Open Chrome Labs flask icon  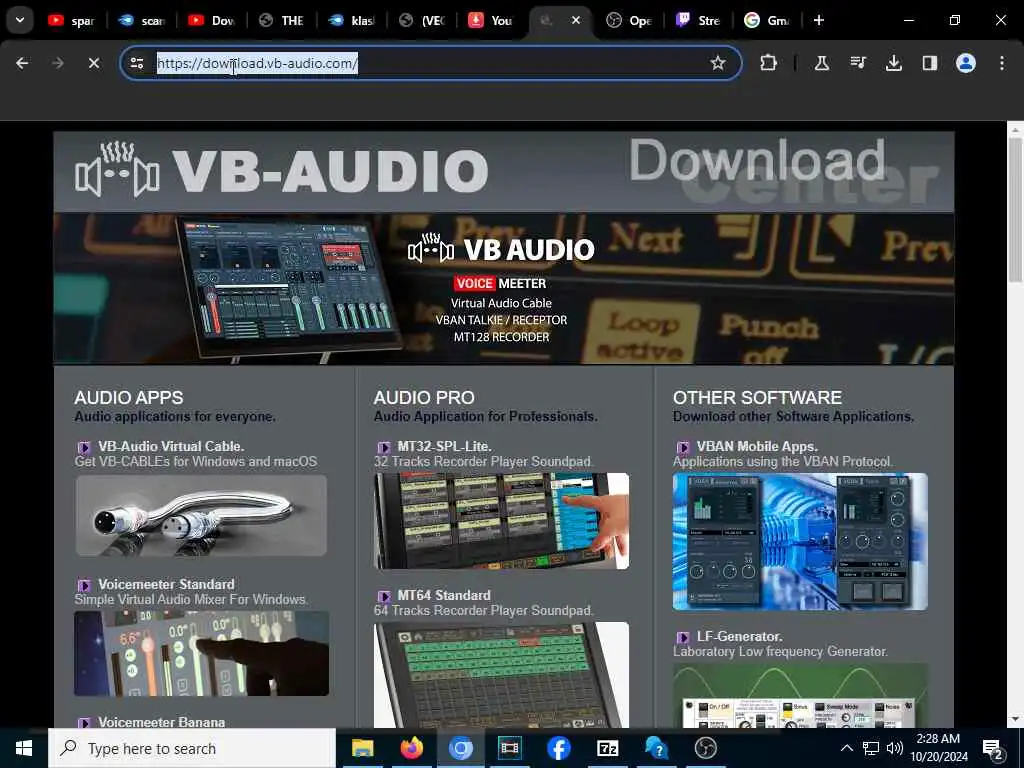coord(822,63)
